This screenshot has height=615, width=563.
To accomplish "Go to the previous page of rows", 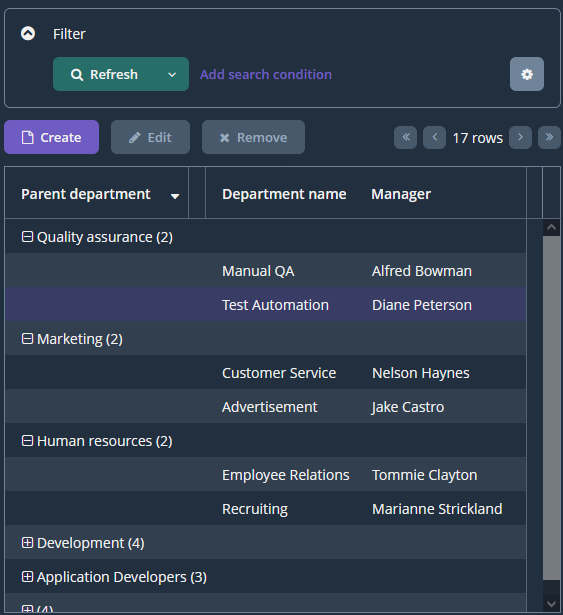I will tap(434, 137).
